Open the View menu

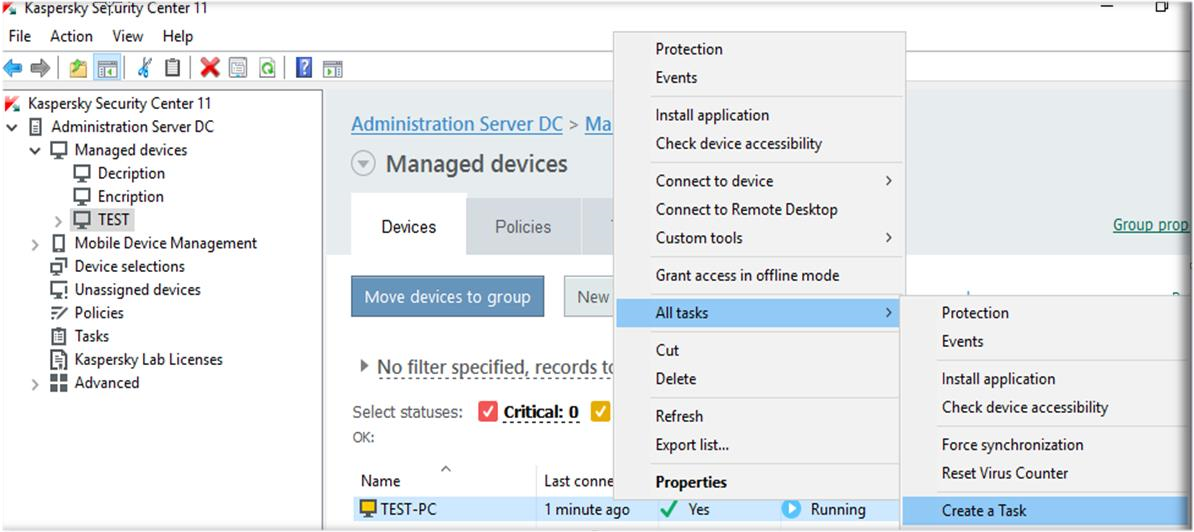pos(128,37)
